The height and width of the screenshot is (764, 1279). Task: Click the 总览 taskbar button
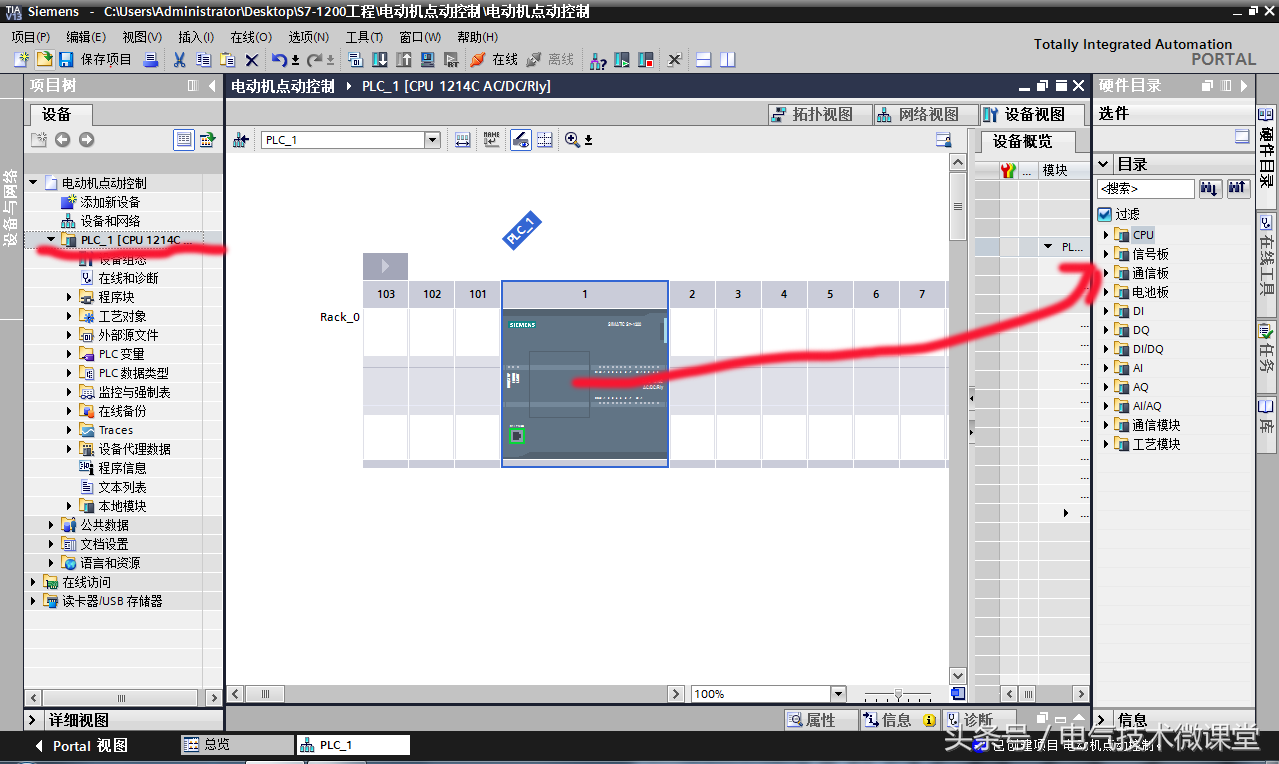point(236,745)
